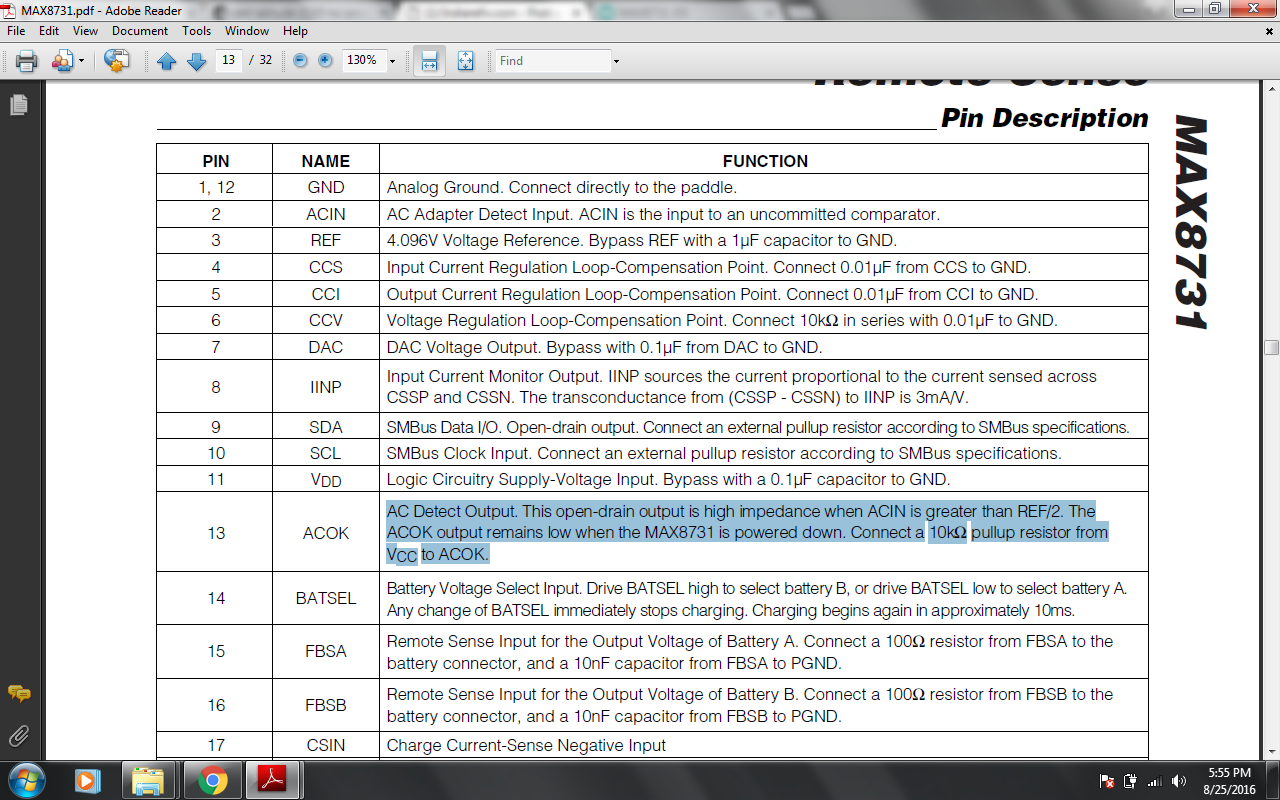Click the IINP pin name cell
This screenshot has width=1280, height=800.
326,387
